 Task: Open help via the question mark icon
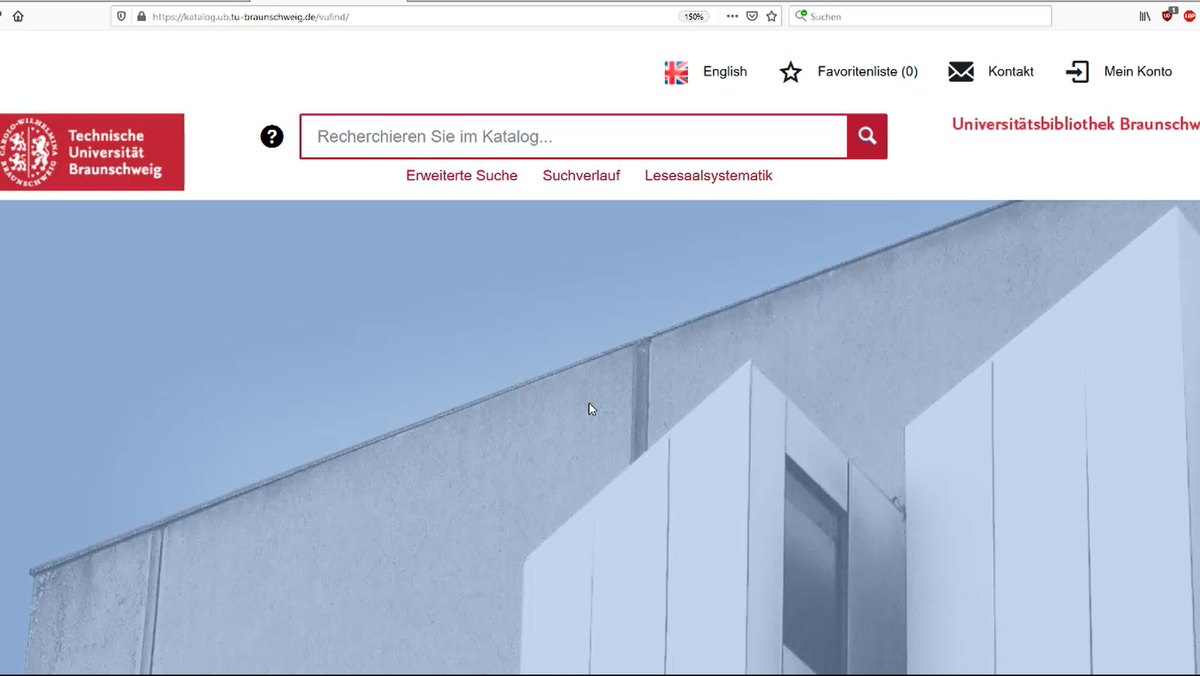[x=272, y=137]
